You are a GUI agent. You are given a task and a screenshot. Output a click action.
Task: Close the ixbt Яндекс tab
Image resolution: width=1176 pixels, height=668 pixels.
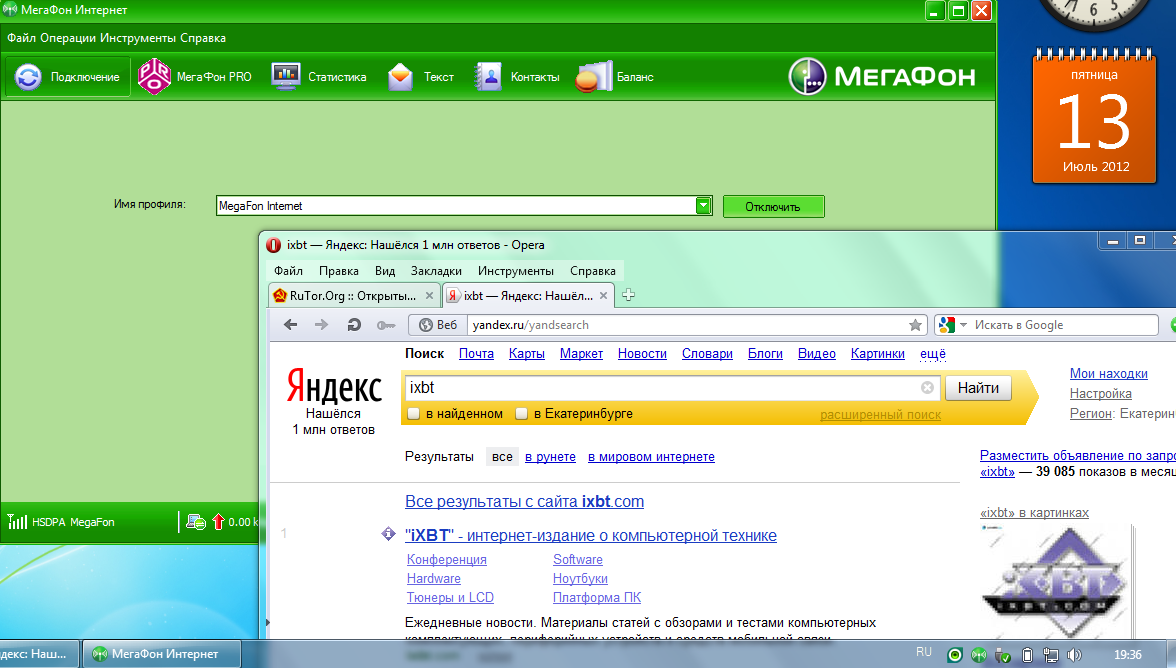603,295
